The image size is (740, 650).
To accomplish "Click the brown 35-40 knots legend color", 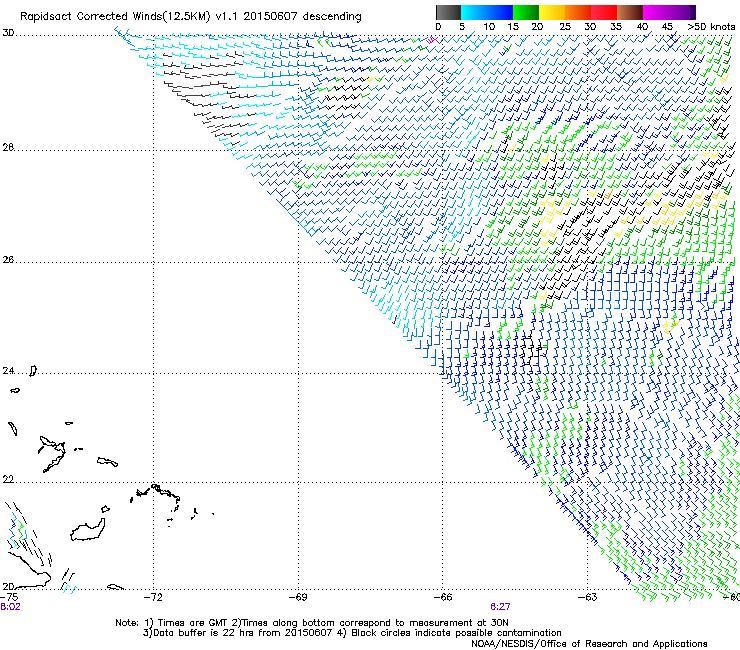I will point(630,12).
